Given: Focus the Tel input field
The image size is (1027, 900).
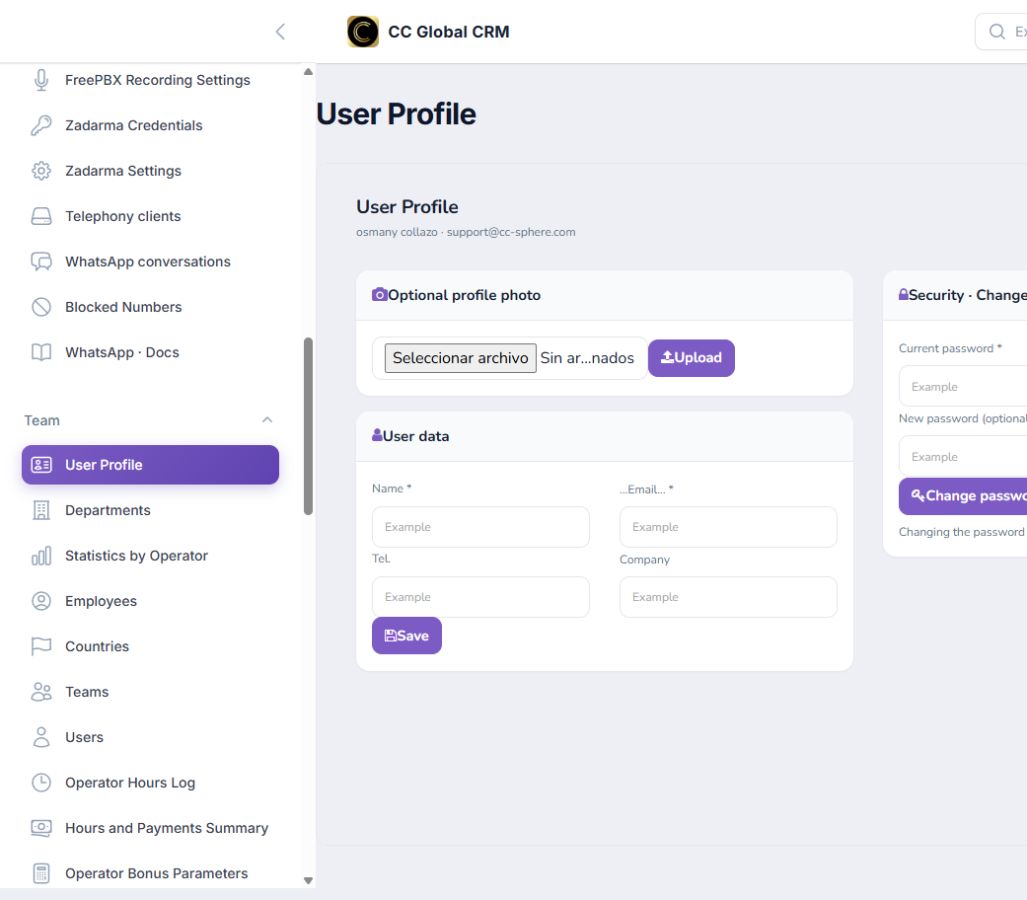Looking at the screenshot, I should pyautogui.click(x=481, y=597).
